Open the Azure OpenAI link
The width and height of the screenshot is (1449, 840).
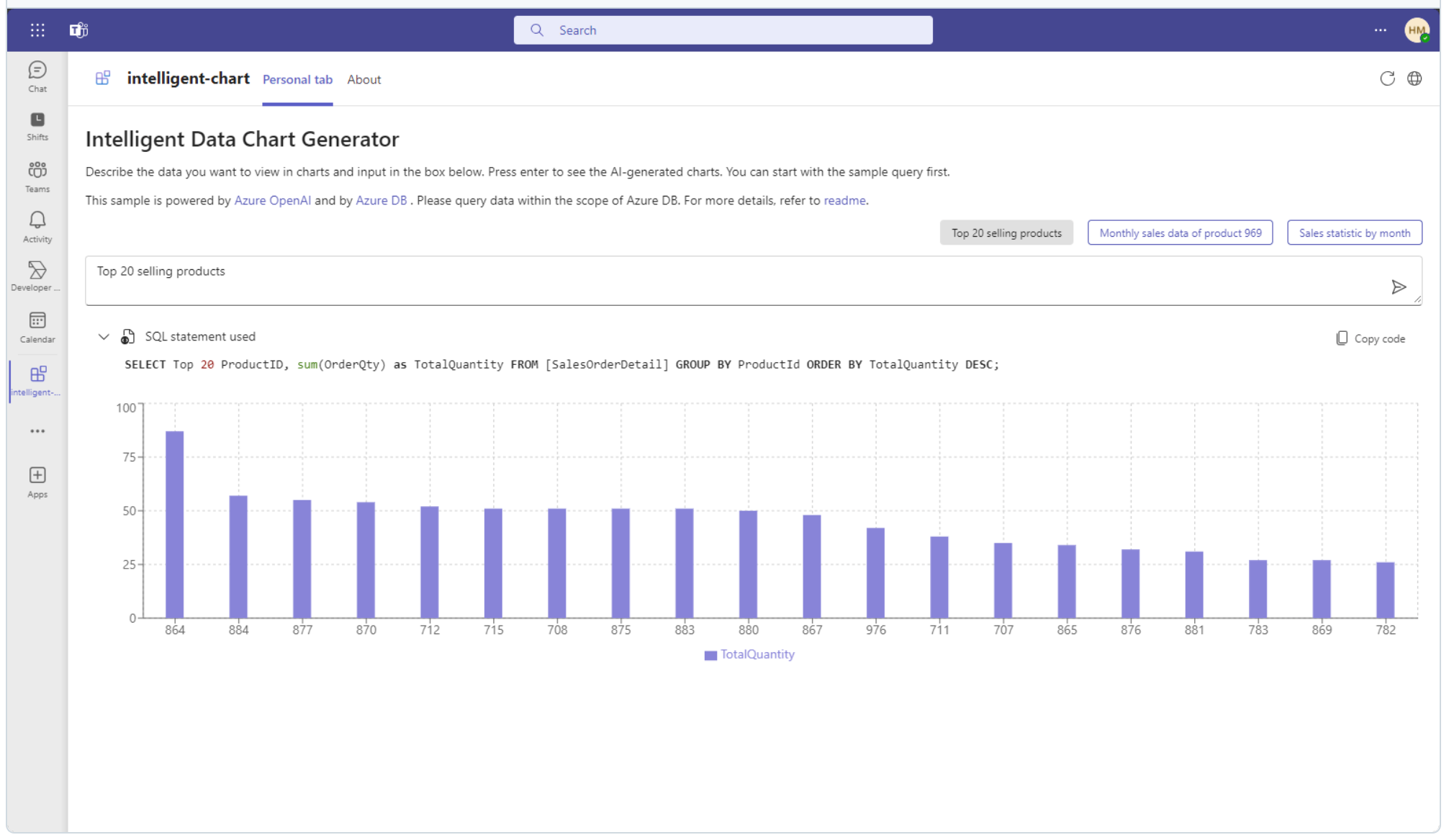point(273,201)
